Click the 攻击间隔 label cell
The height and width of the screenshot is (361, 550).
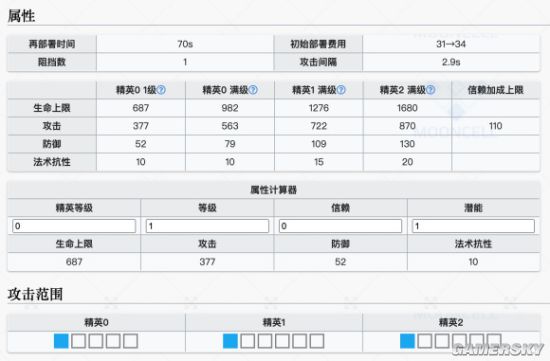tap(318, 62)
